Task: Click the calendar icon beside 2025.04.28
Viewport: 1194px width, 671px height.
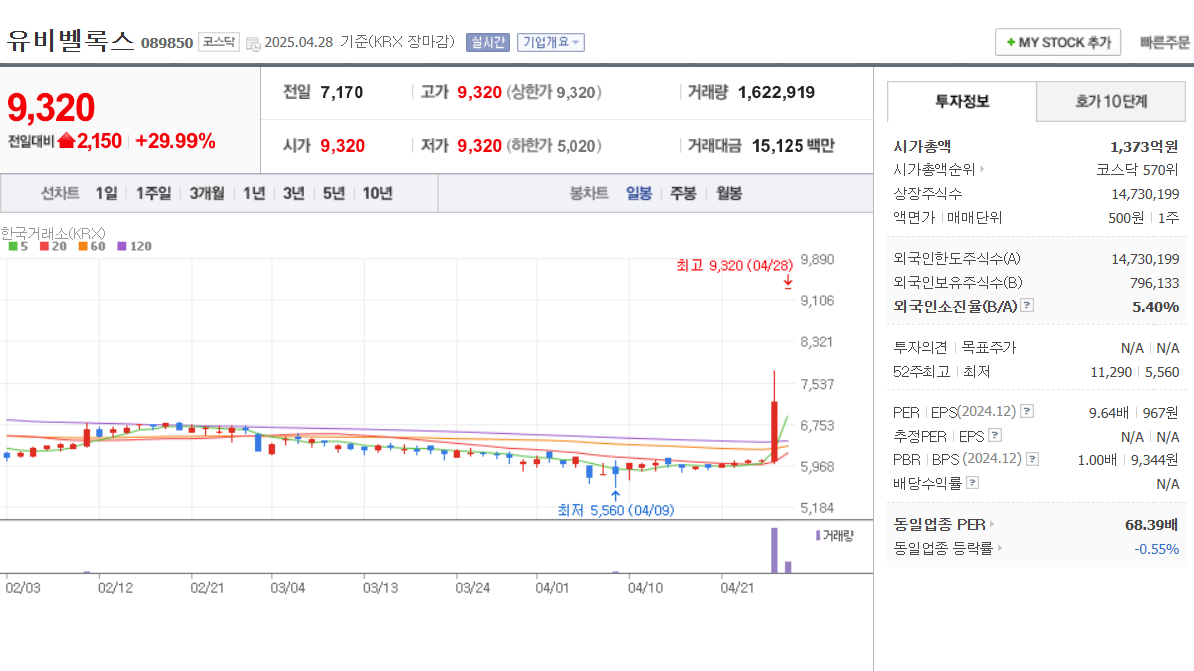Action: pyautogui.click(x=253, y=42)
